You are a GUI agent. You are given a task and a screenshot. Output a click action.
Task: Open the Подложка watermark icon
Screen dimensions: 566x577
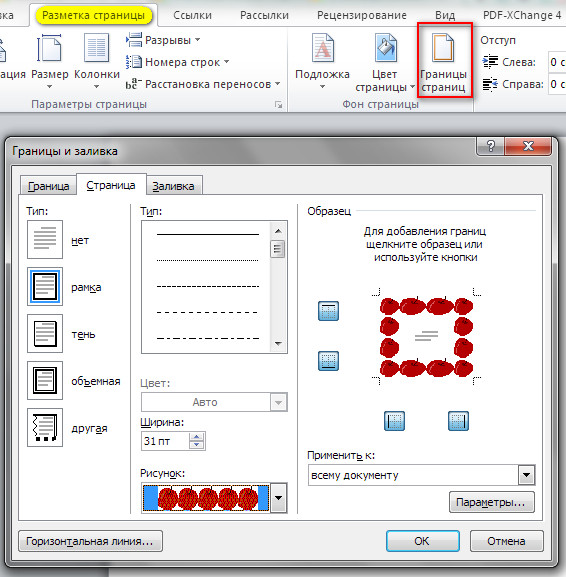pyautogui.click(x=323, y=47)
